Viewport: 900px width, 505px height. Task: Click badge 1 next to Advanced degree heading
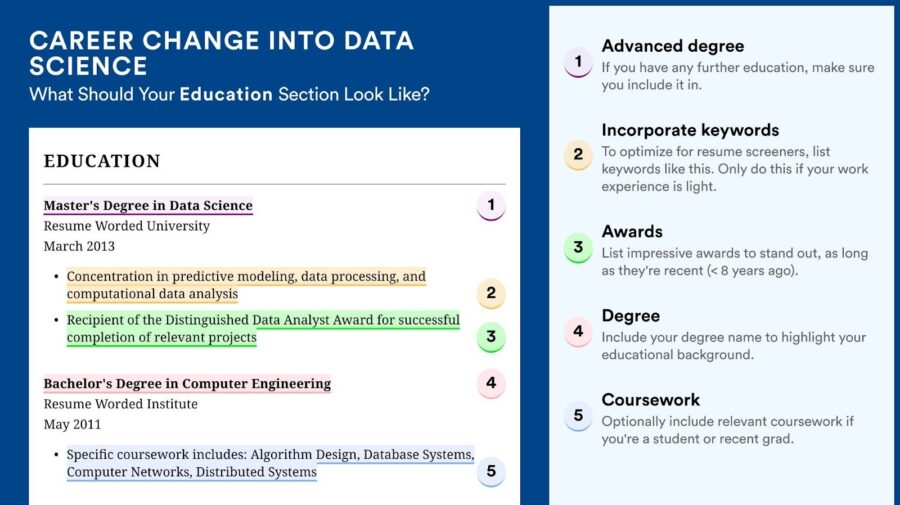[578, 62]
